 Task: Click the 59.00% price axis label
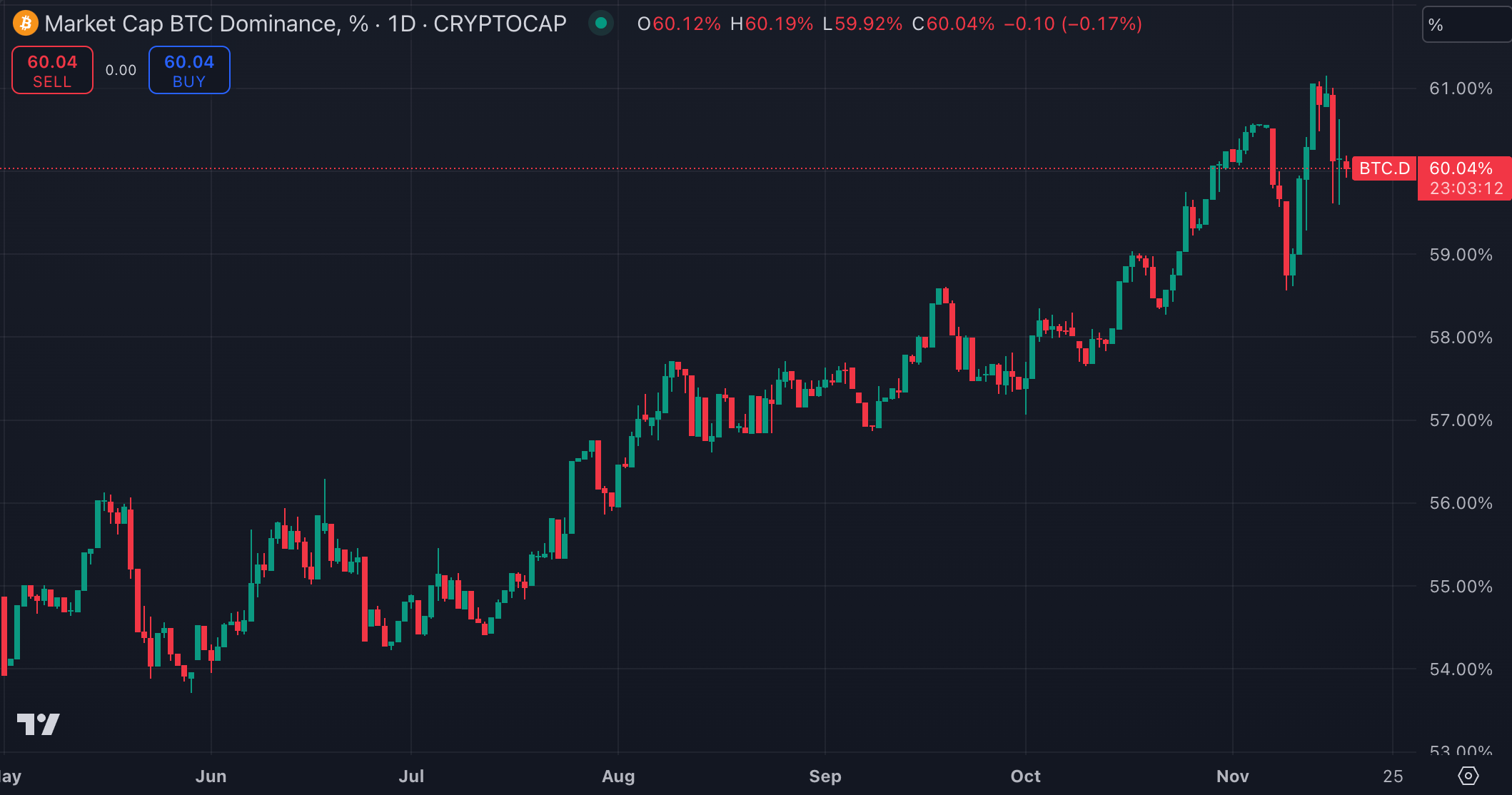tap(1461, 255)
